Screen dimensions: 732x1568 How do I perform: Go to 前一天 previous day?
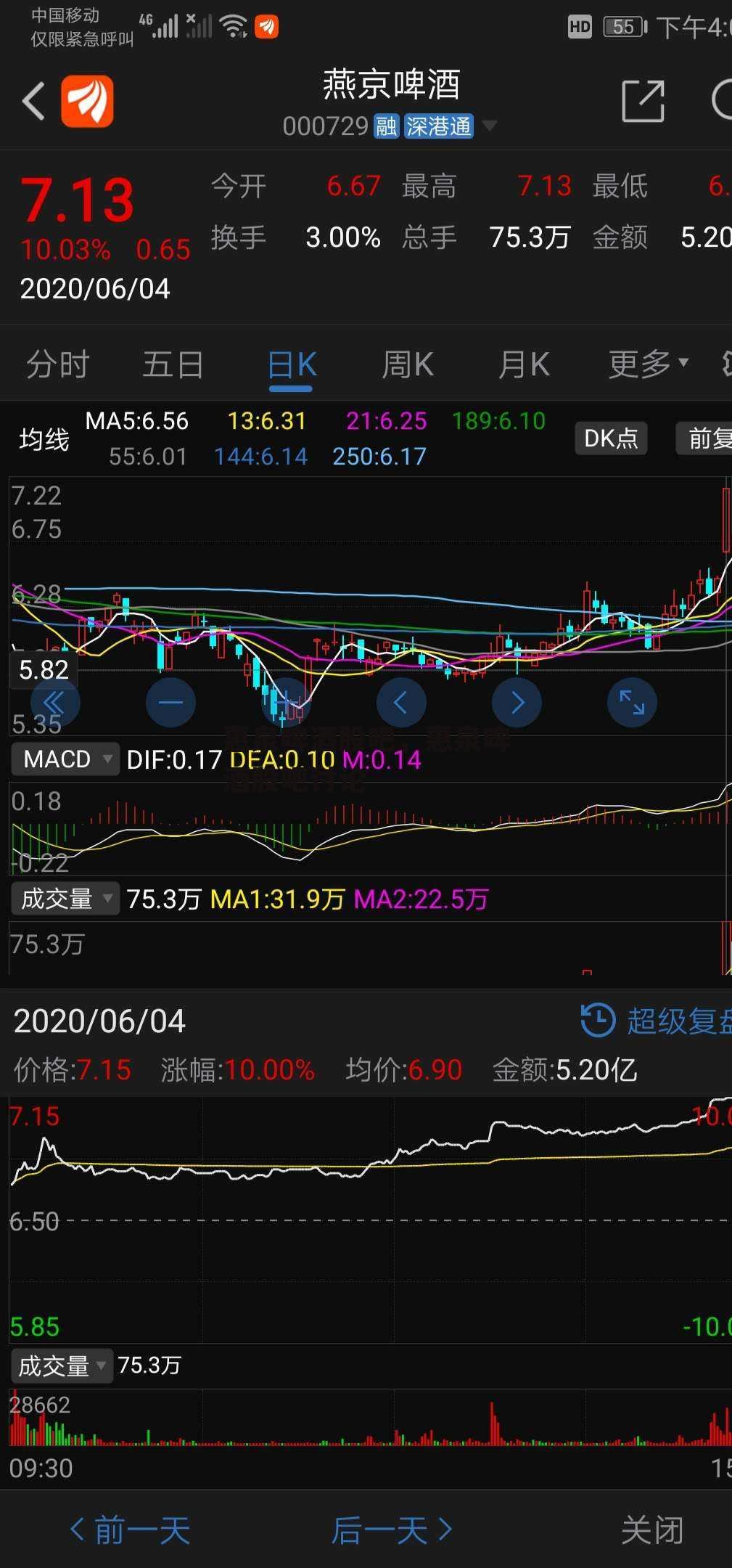coord(130,1530)
